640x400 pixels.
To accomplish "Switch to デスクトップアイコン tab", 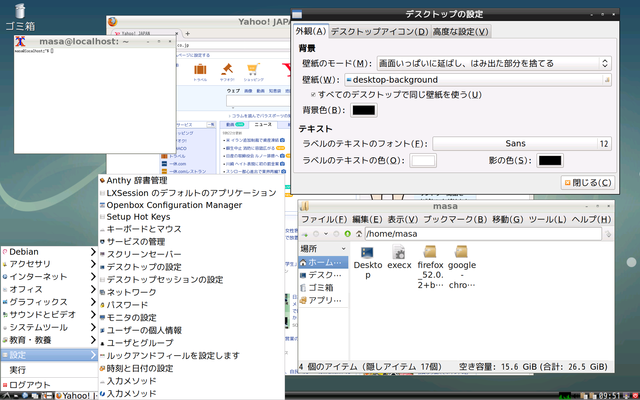I will coord(380,31).
